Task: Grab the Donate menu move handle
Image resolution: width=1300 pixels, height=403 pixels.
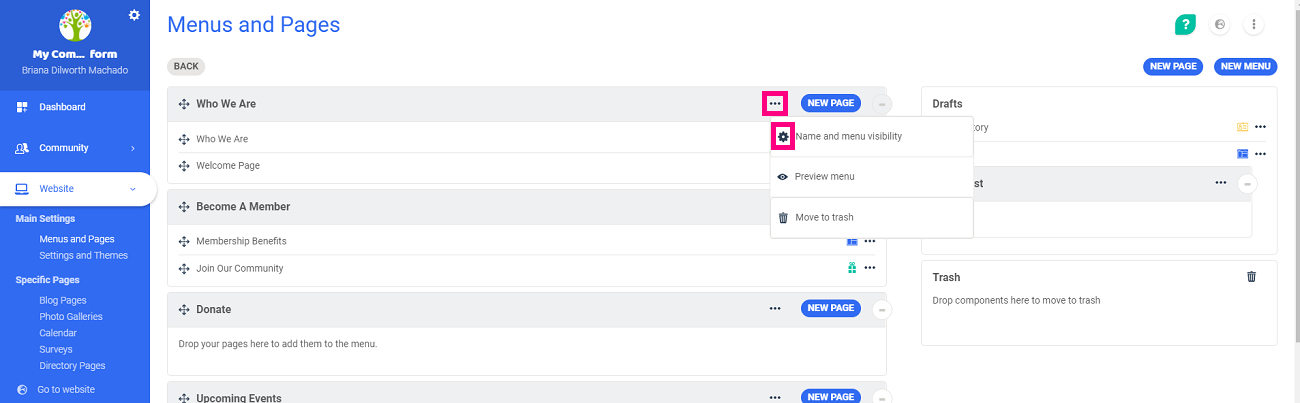Action: click(x=184, y=310)
